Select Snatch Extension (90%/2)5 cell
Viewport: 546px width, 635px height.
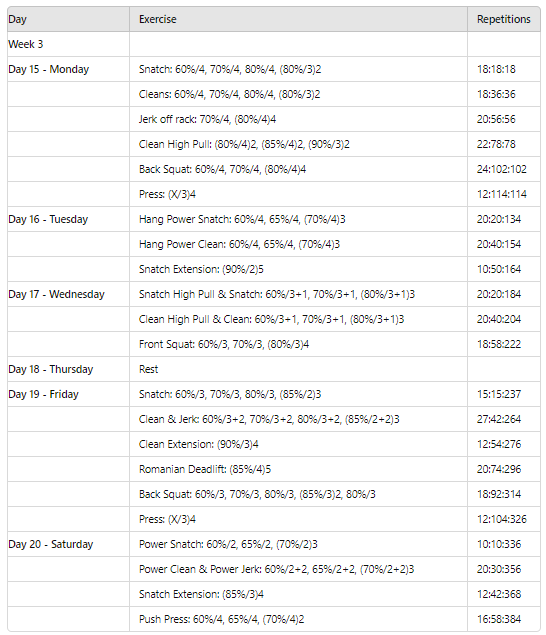pos(299,269)
